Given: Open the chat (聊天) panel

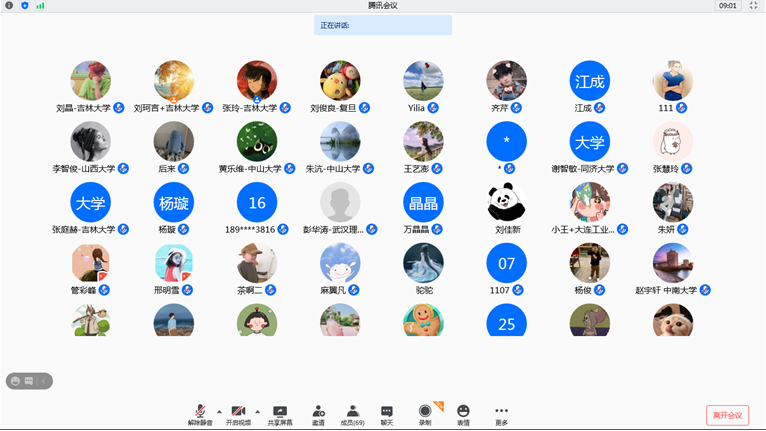Looking at the screenshot, I should click(x=387, y=412).
